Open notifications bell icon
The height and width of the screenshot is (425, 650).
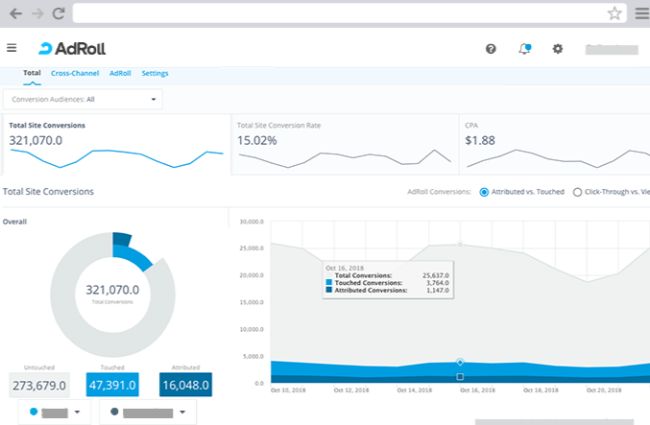coord(524,48)
